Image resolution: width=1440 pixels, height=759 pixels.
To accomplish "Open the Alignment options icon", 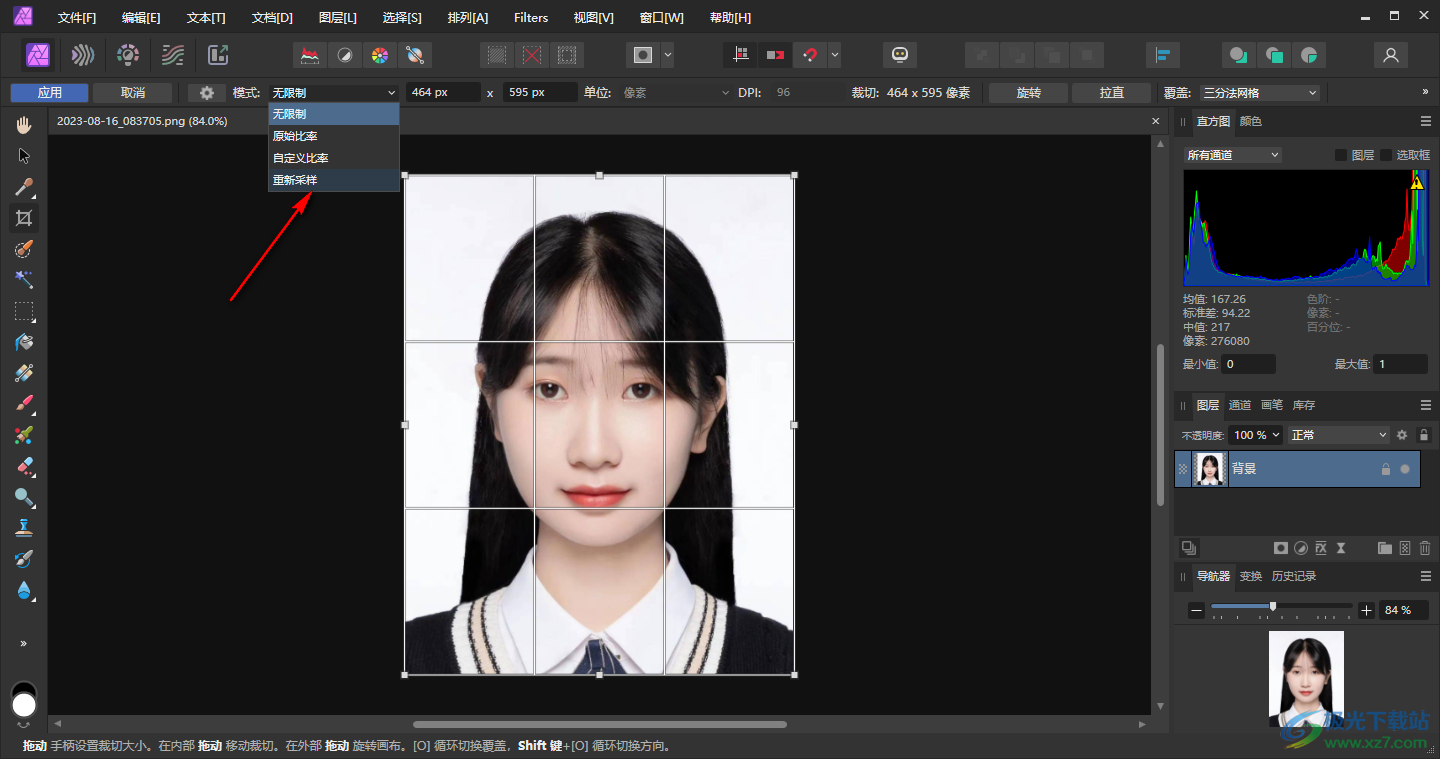I will (x=1163, y=55).
